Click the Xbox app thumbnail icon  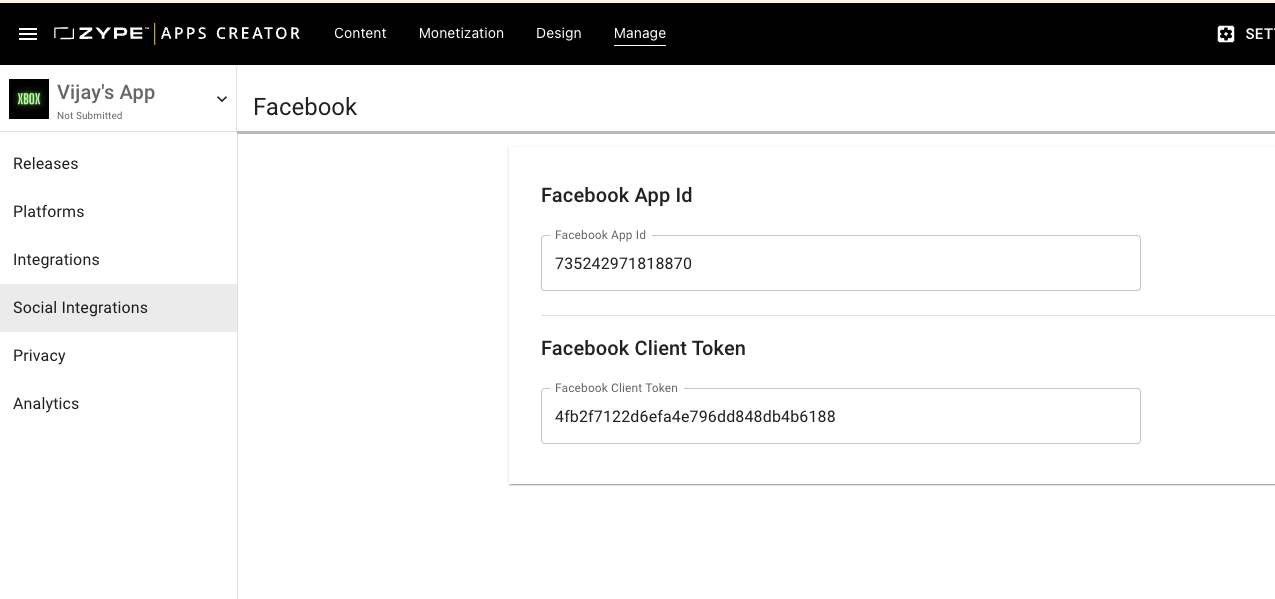[29, 99]
